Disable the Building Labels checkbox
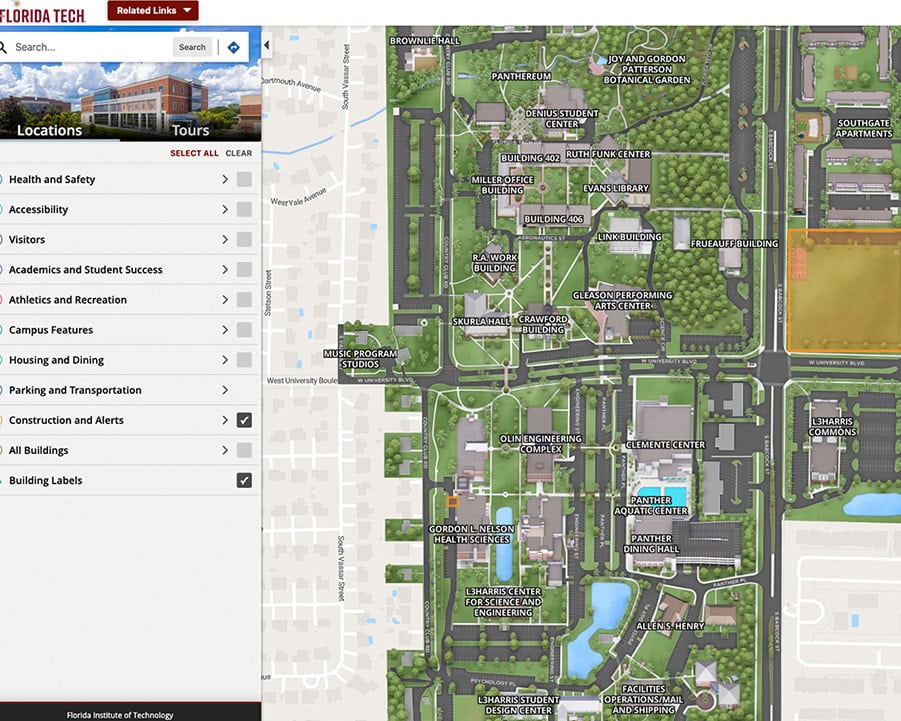This screenshot has width=901, height=721. click(x=244, y=480)
